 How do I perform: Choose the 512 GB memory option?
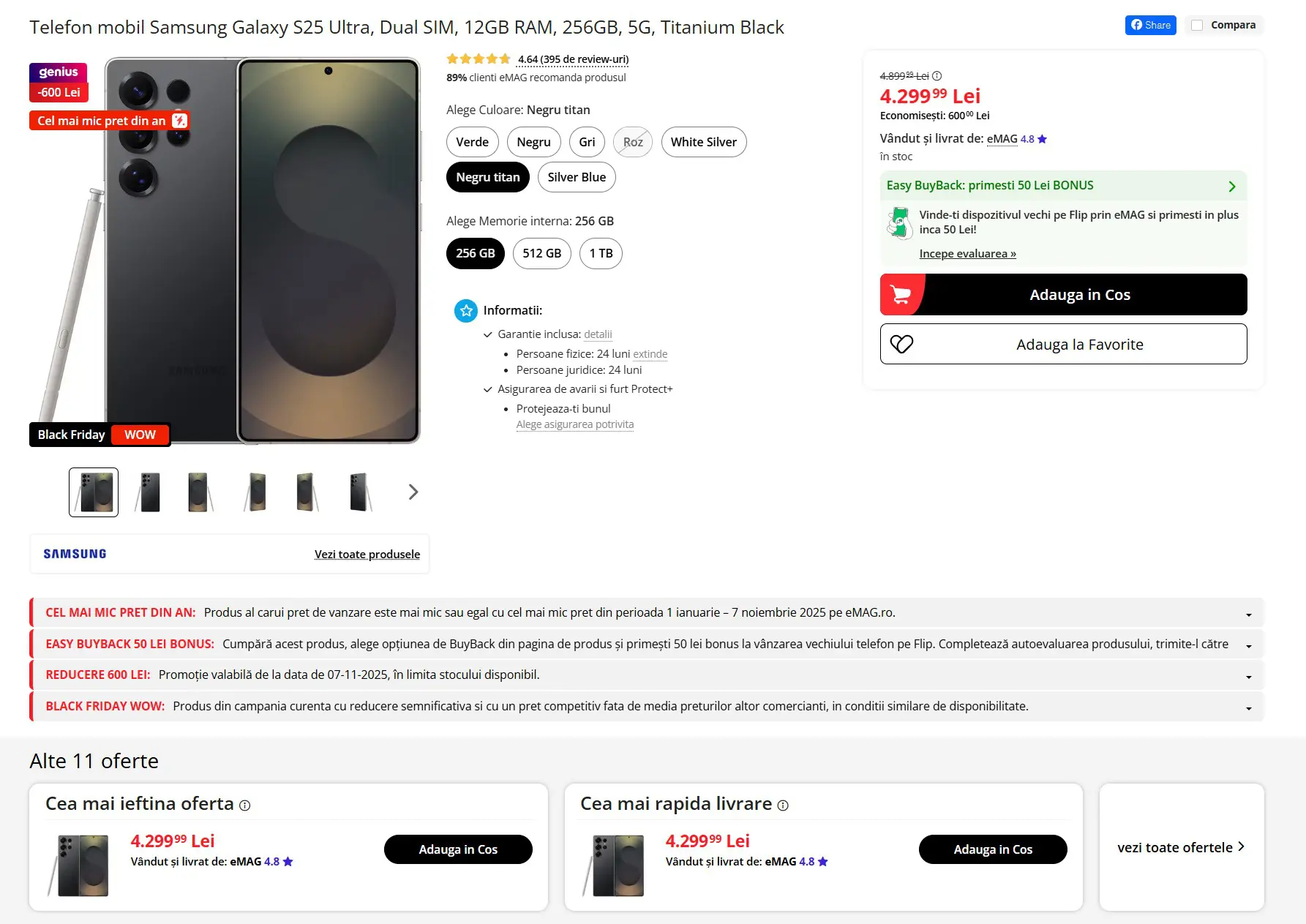(541, 253)
